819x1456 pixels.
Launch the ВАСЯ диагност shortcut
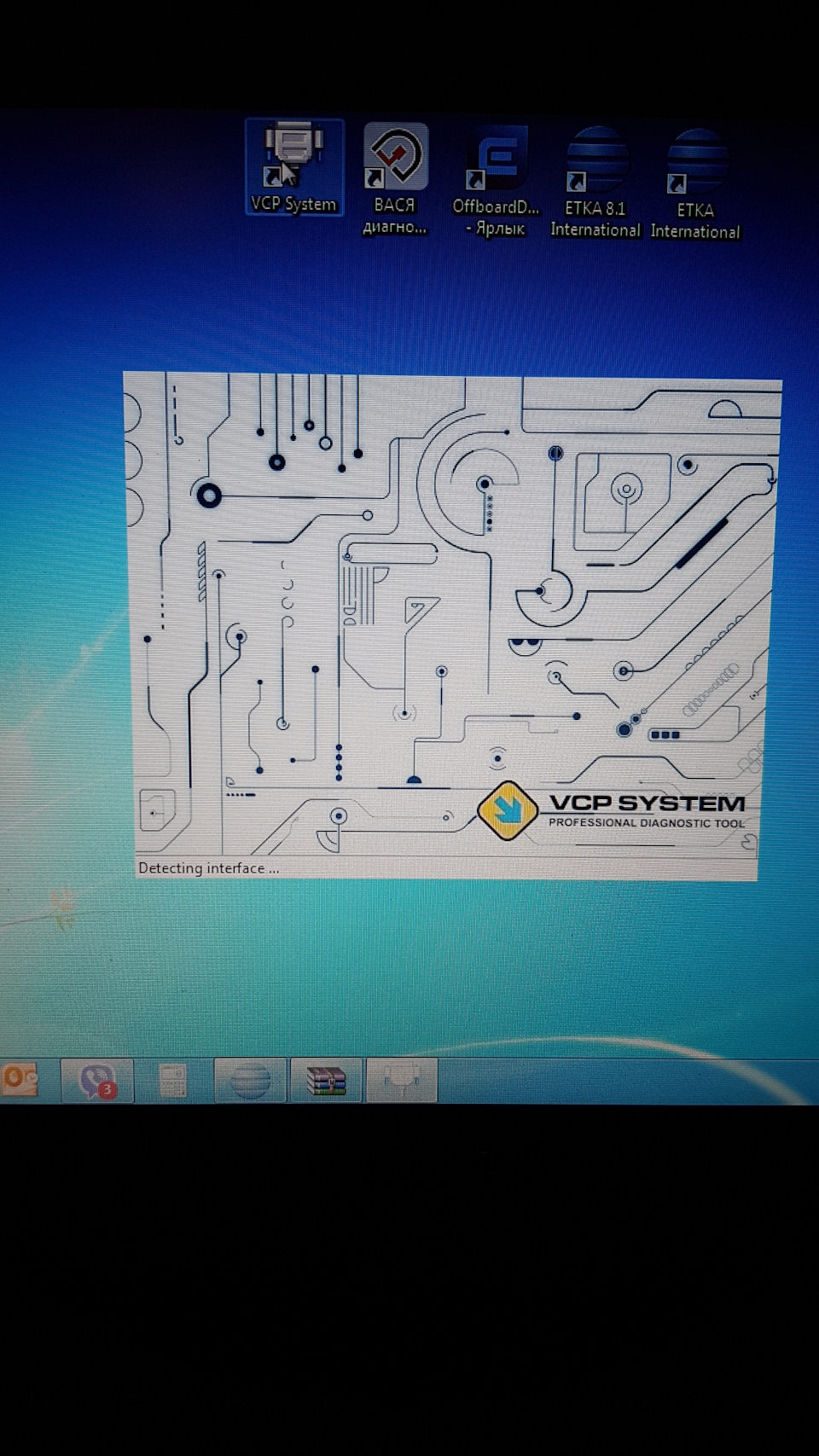pos(395,180)
